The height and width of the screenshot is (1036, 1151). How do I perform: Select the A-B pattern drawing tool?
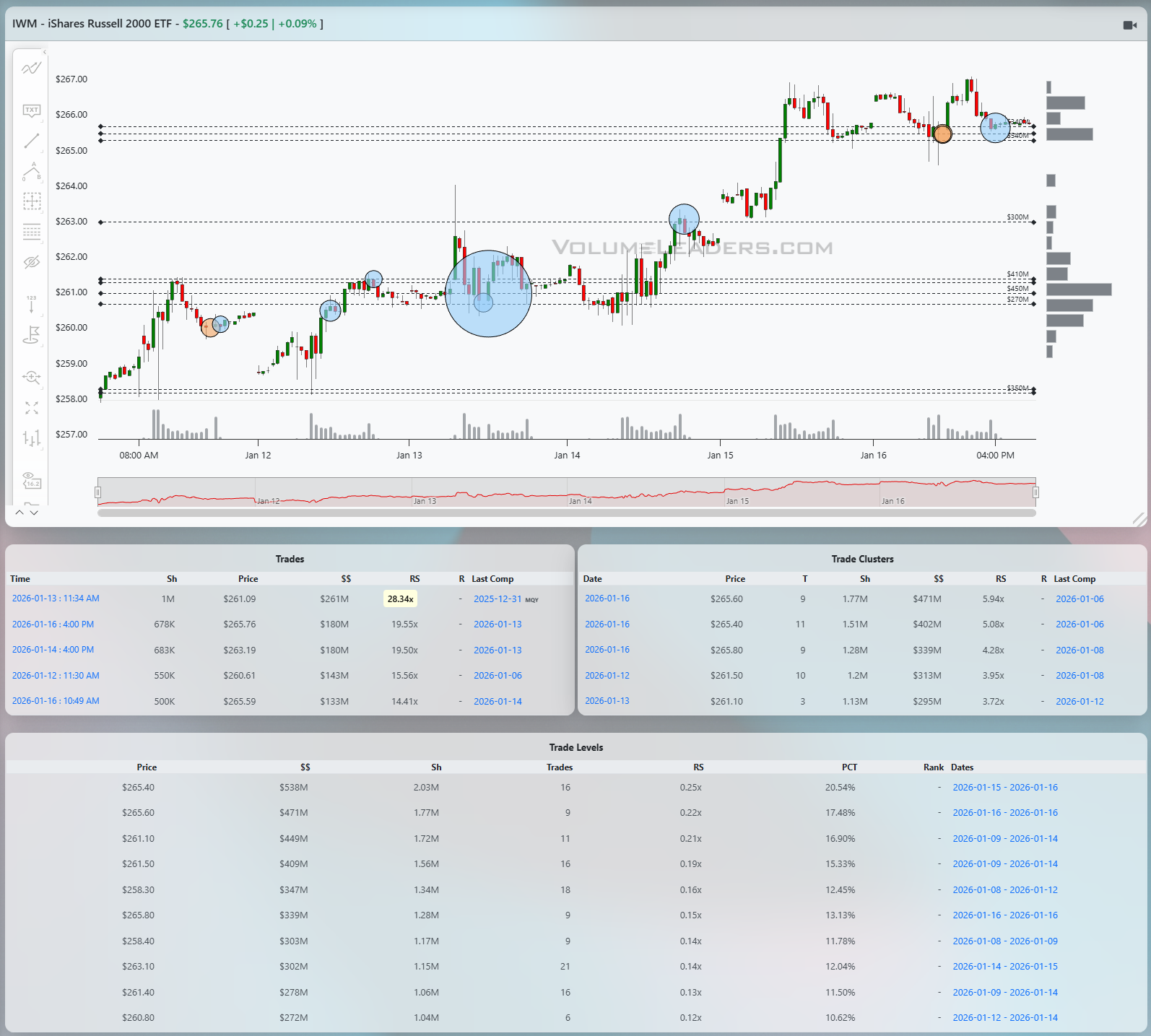tap(31, 172)
